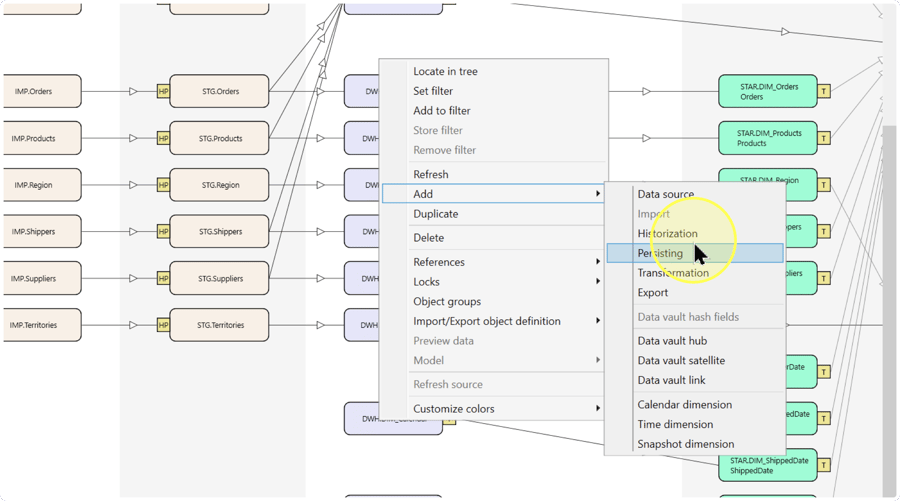Click the vertical scrollbar on the diagram

coord(889,310)
